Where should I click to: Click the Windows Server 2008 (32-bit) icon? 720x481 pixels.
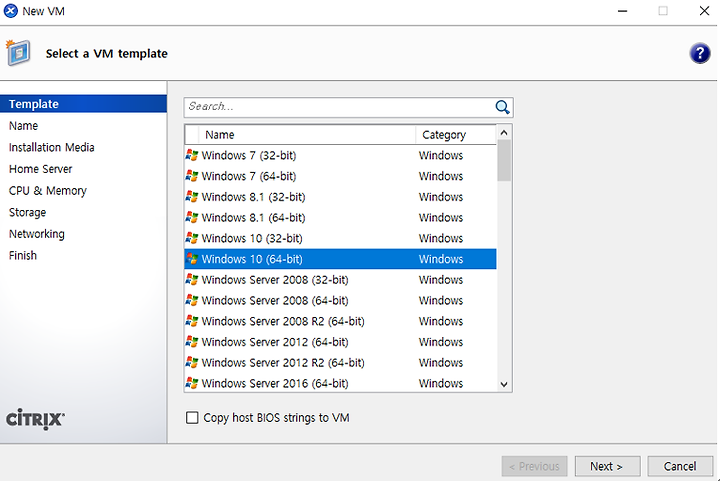[192, 280]
